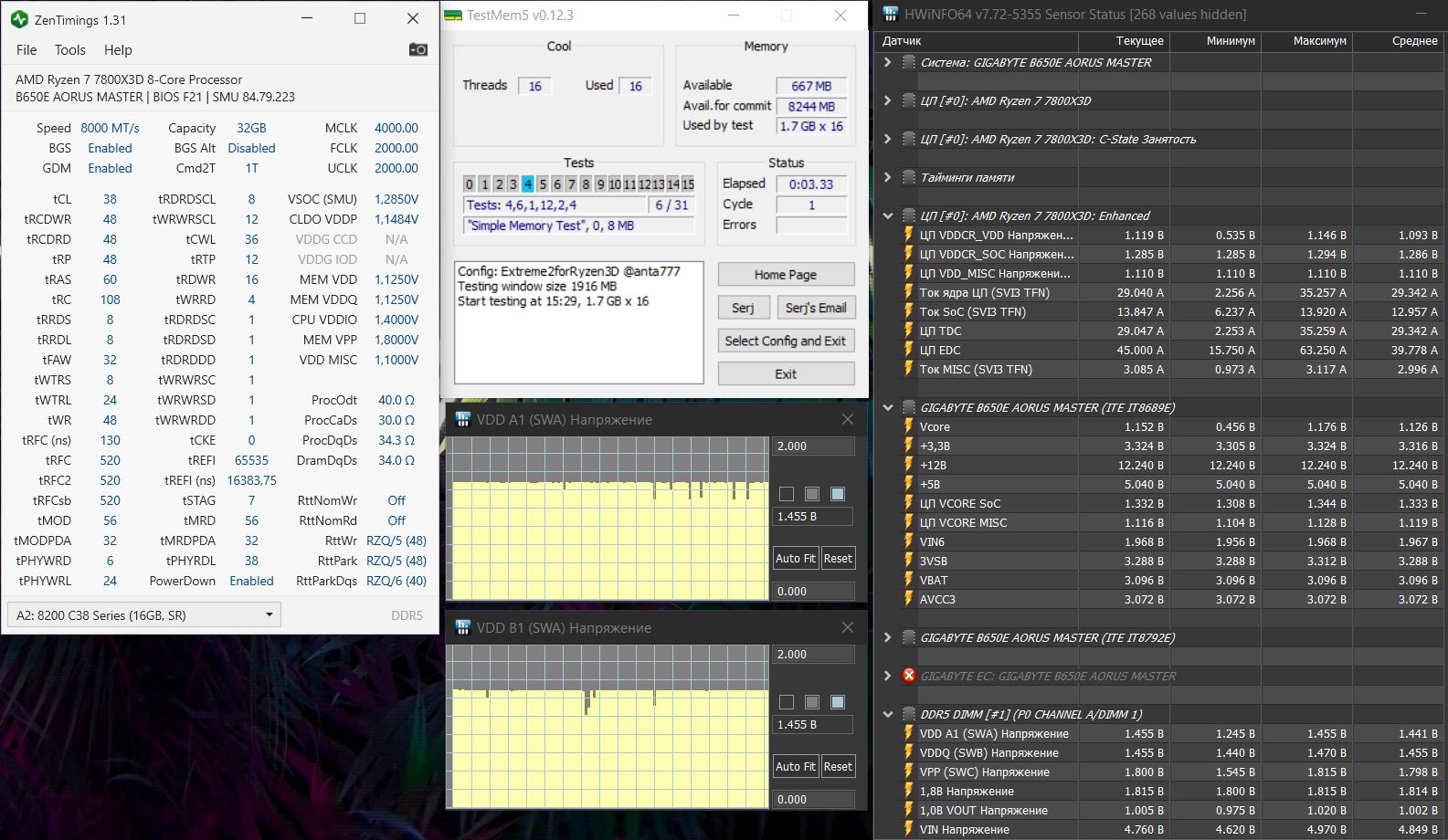The width and height of the screenshot is (1448, 840).
Task: Click the graph icon in VDD A1 title
Action: pyautogui.click(x=462, y=420)
